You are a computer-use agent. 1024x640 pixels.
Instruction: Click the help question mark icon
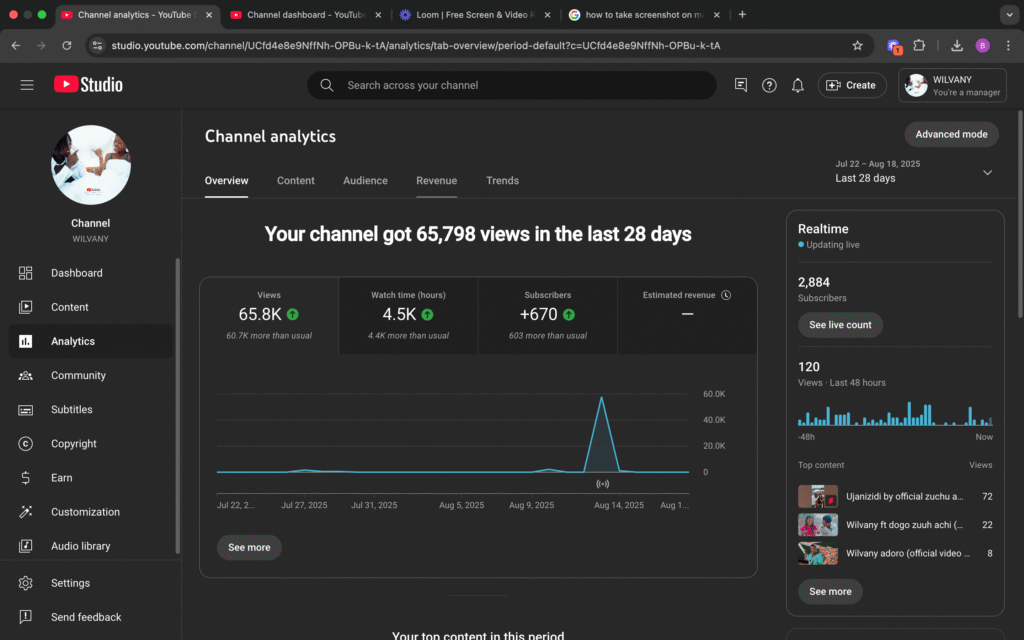[769, 85]
